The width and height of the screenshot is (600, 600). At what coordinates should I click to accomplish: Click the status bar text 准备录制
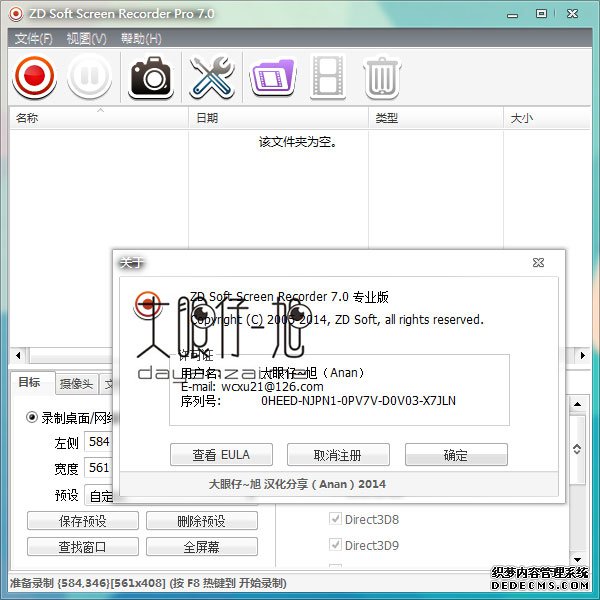[31, 583]
